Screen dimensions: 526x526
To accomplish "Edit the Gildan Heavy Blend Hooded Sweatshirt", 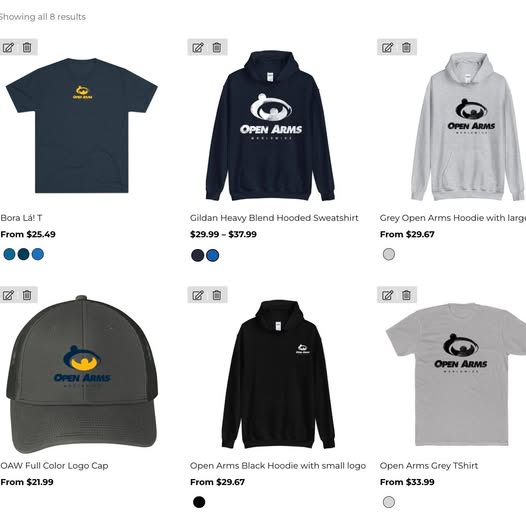I will [198, 47].
